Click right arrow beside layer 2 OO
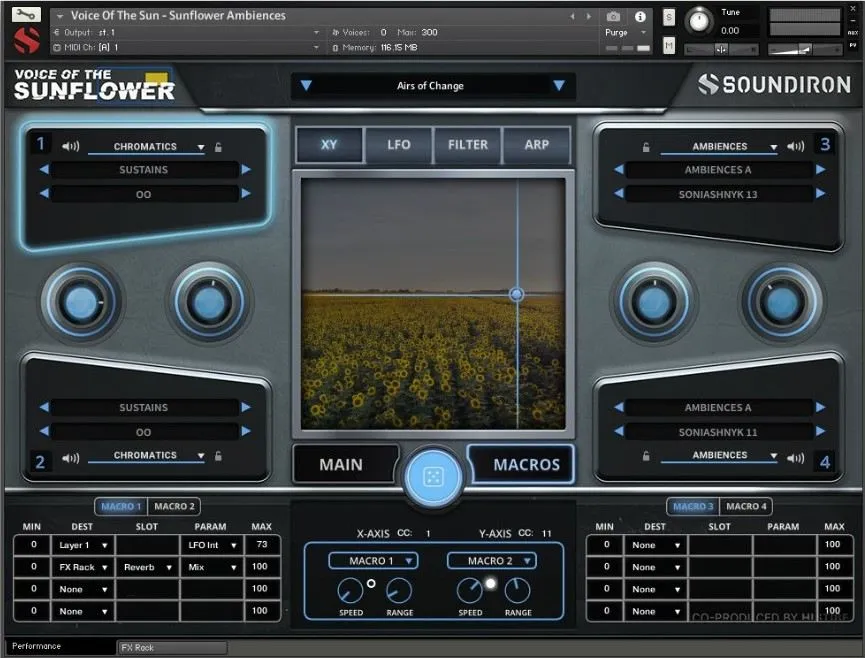865x658 pixels. pyautogui.click(x=246, y=431)
